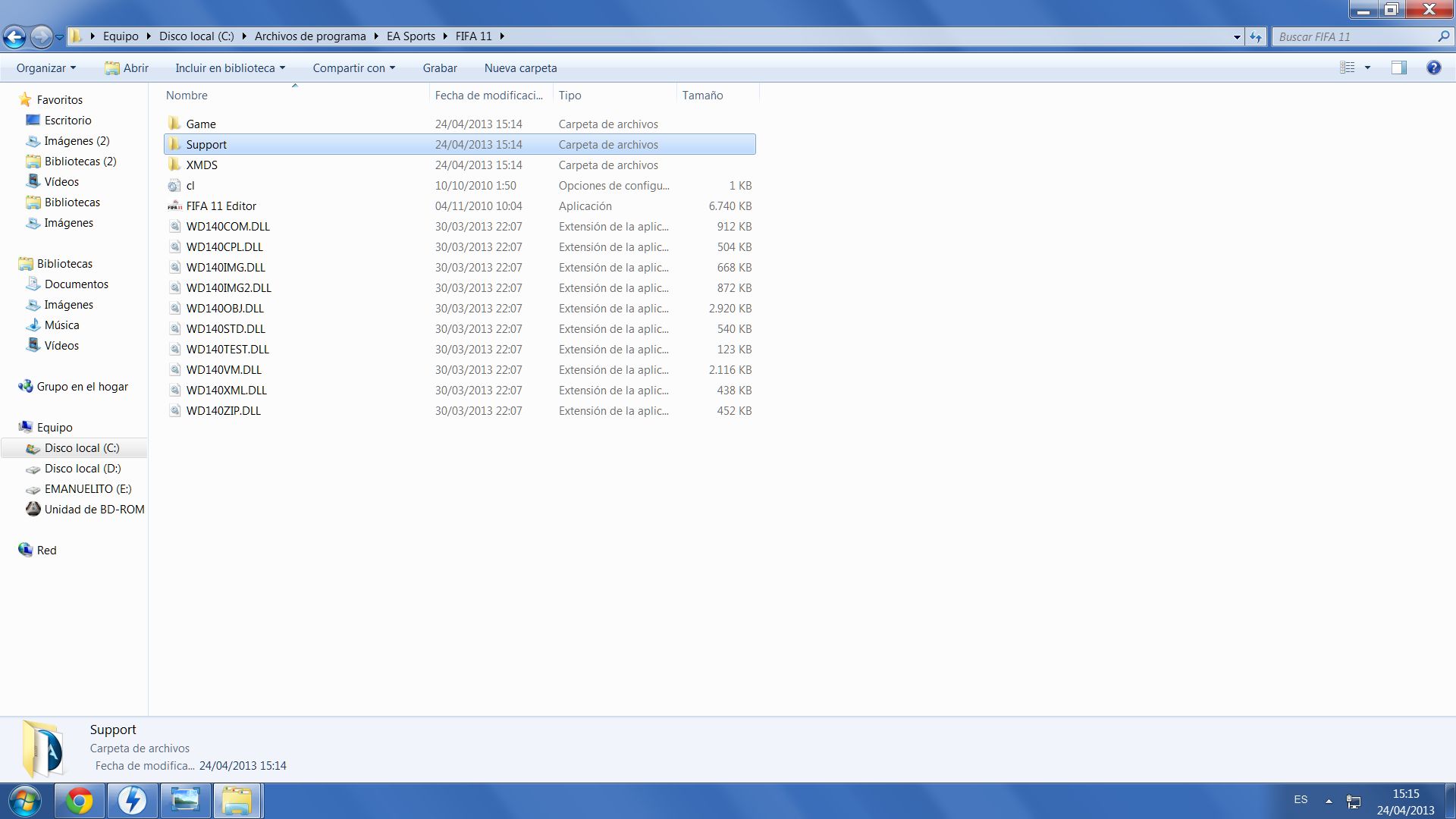Viewport: 1456px width, 819px height.
Task: Click Favoritos in navigation pane
Action: point(59,99)
